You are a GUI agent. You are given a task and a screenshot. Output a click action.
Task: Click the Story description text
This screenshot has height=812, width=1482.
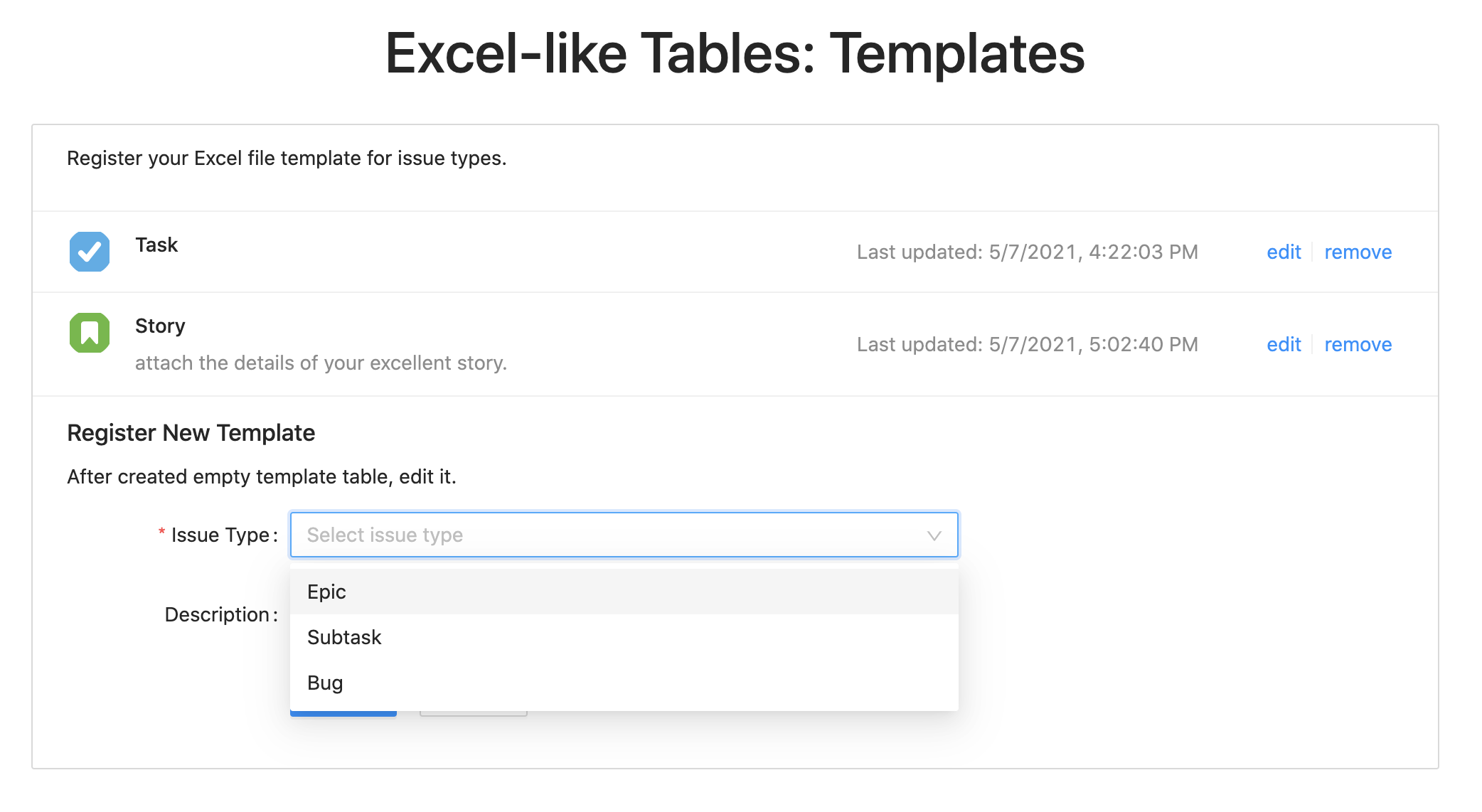321,363
